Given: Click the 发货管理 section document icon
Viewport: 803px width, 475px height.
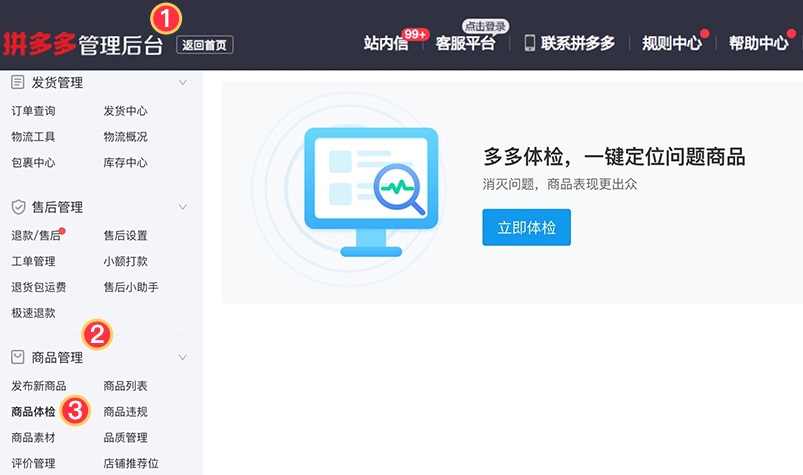Looking at the screenshot, I should click(18, 82).
